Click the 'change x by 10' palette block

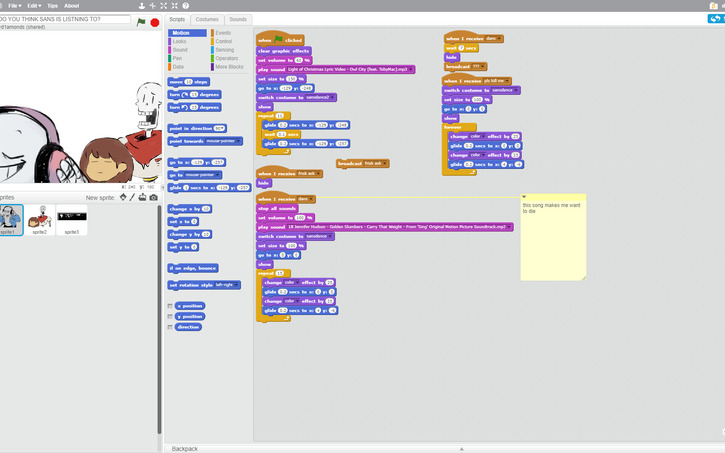click(190, 209)
